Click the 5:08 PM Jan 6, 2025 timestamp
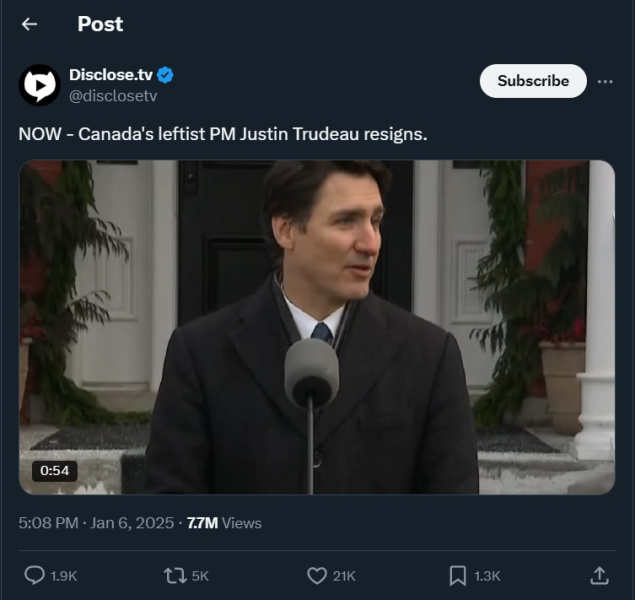 click(x=95, y=522)
